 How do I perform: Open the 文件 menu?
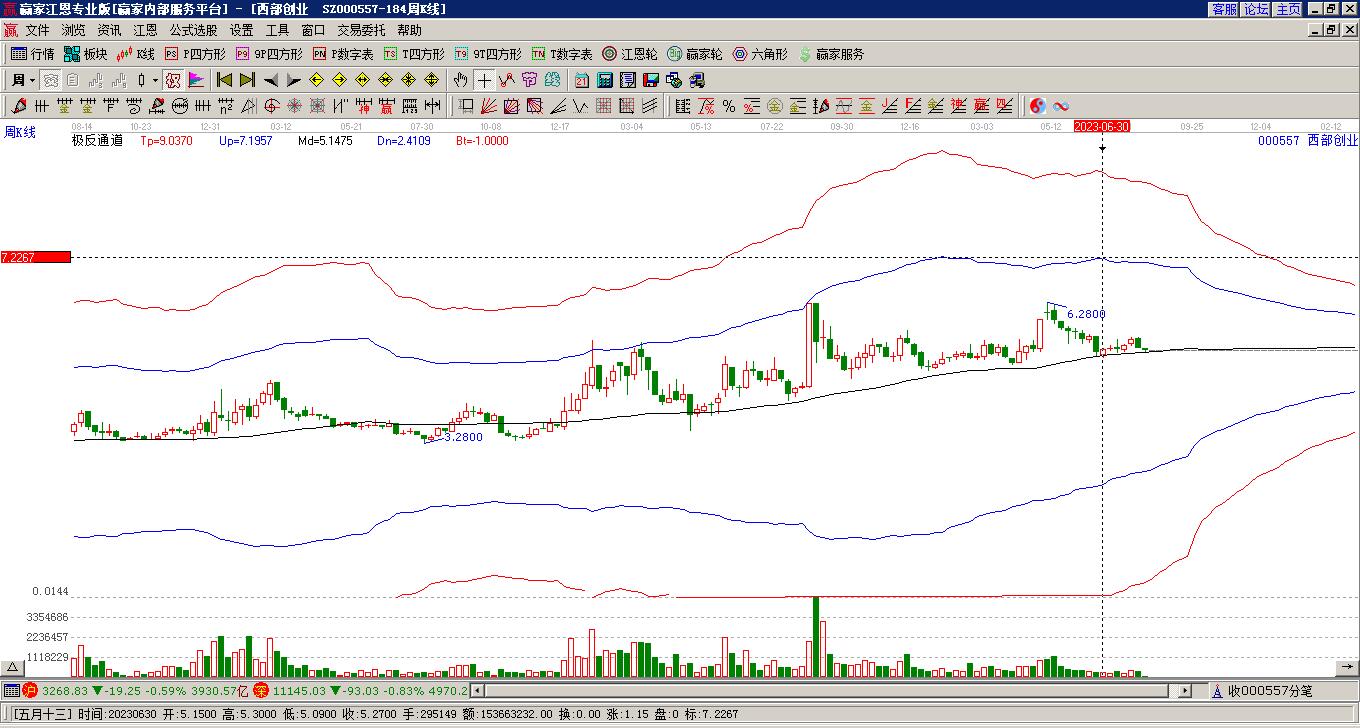coord(37,30)
